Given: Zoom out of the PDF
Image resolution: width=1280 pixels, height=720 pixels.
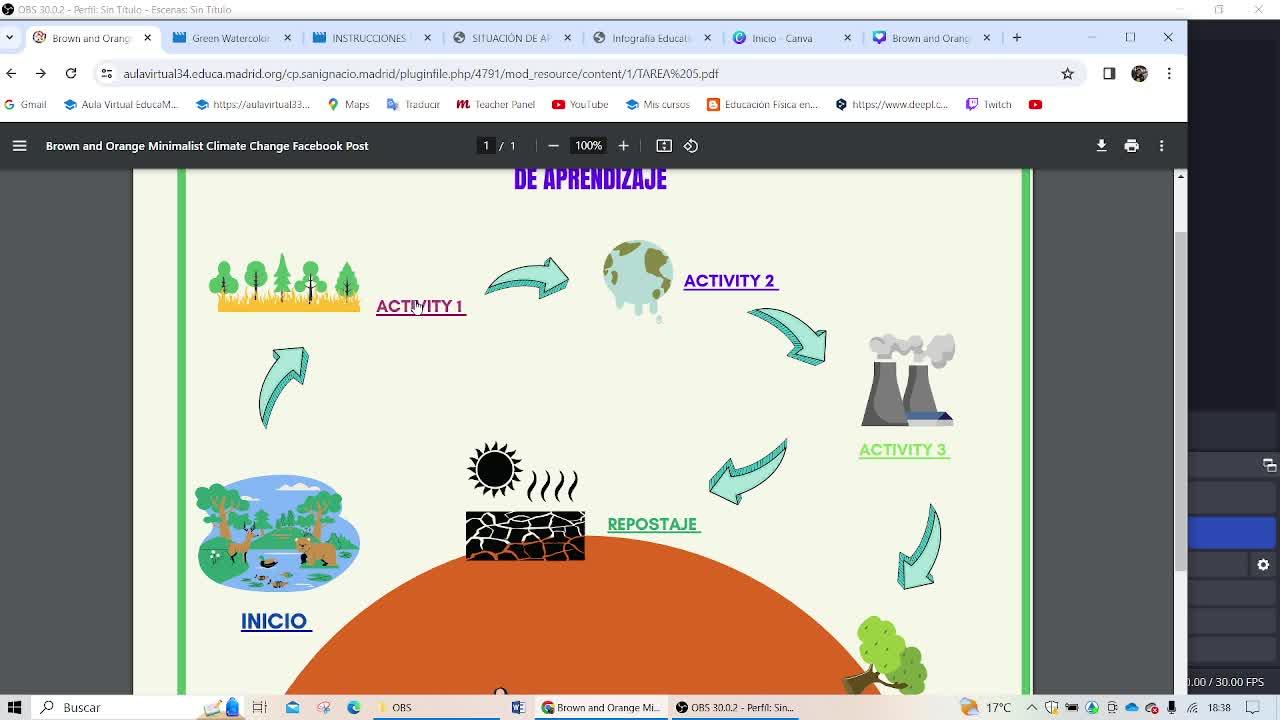Looking at the screenshot, I should pos(553,146).
